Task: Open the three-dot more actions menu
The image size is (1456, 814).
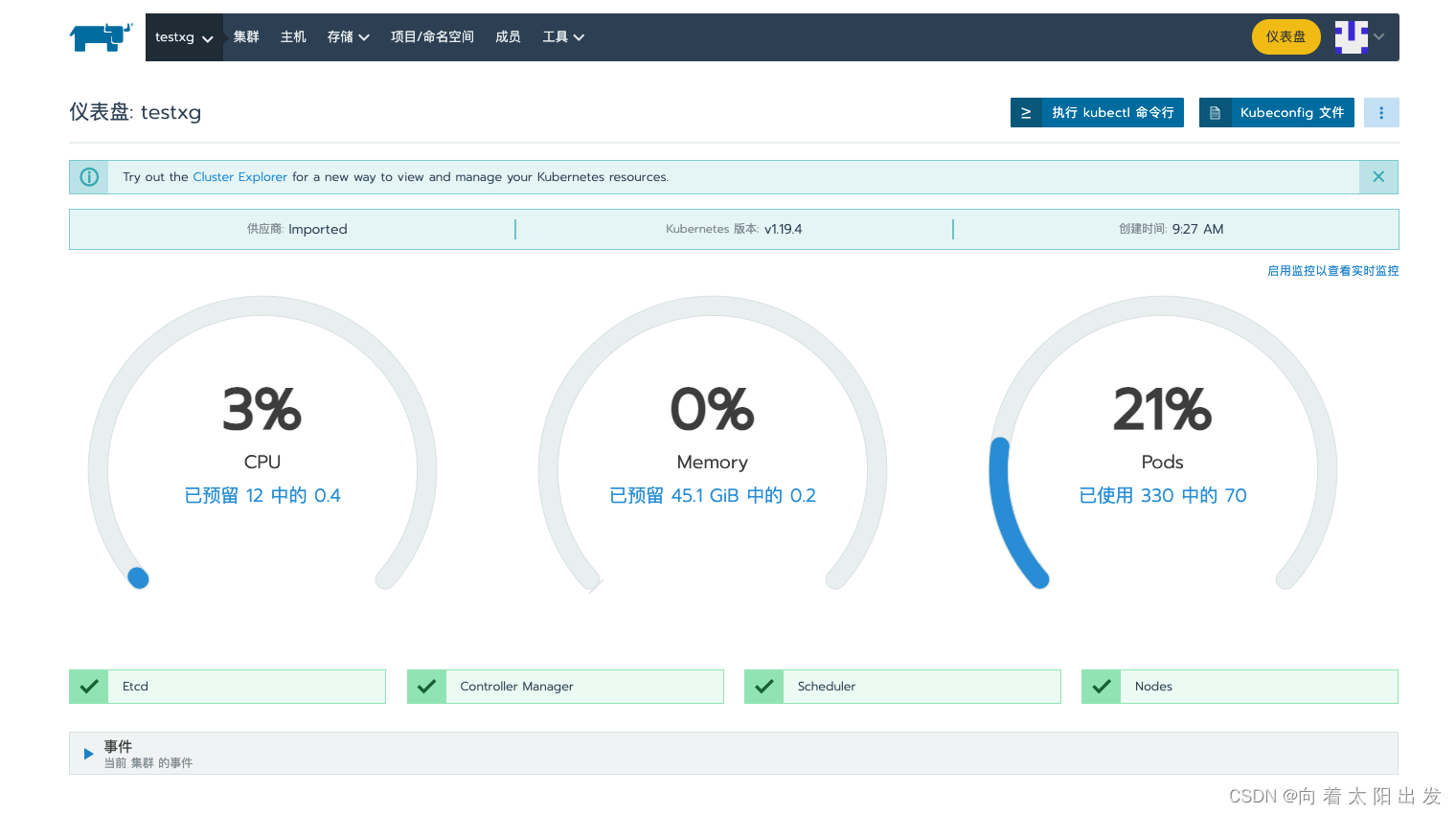Action: pos(1381,112)
